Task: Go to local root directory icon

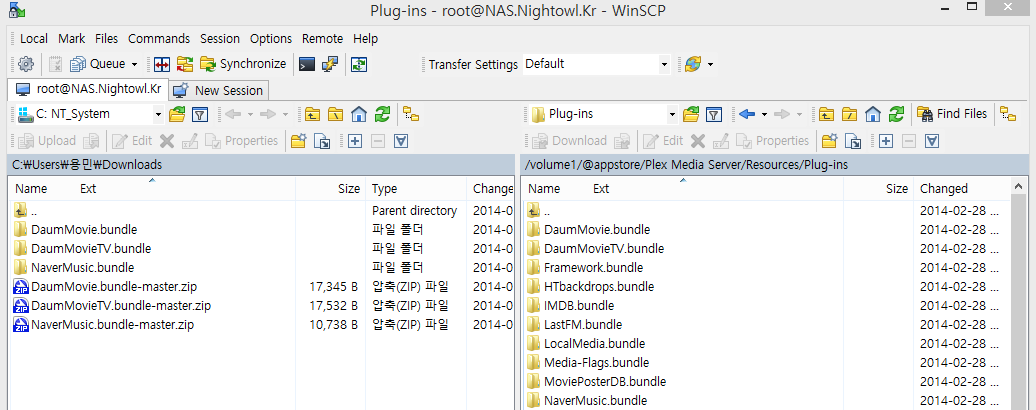Action: [x=336, y=114]
